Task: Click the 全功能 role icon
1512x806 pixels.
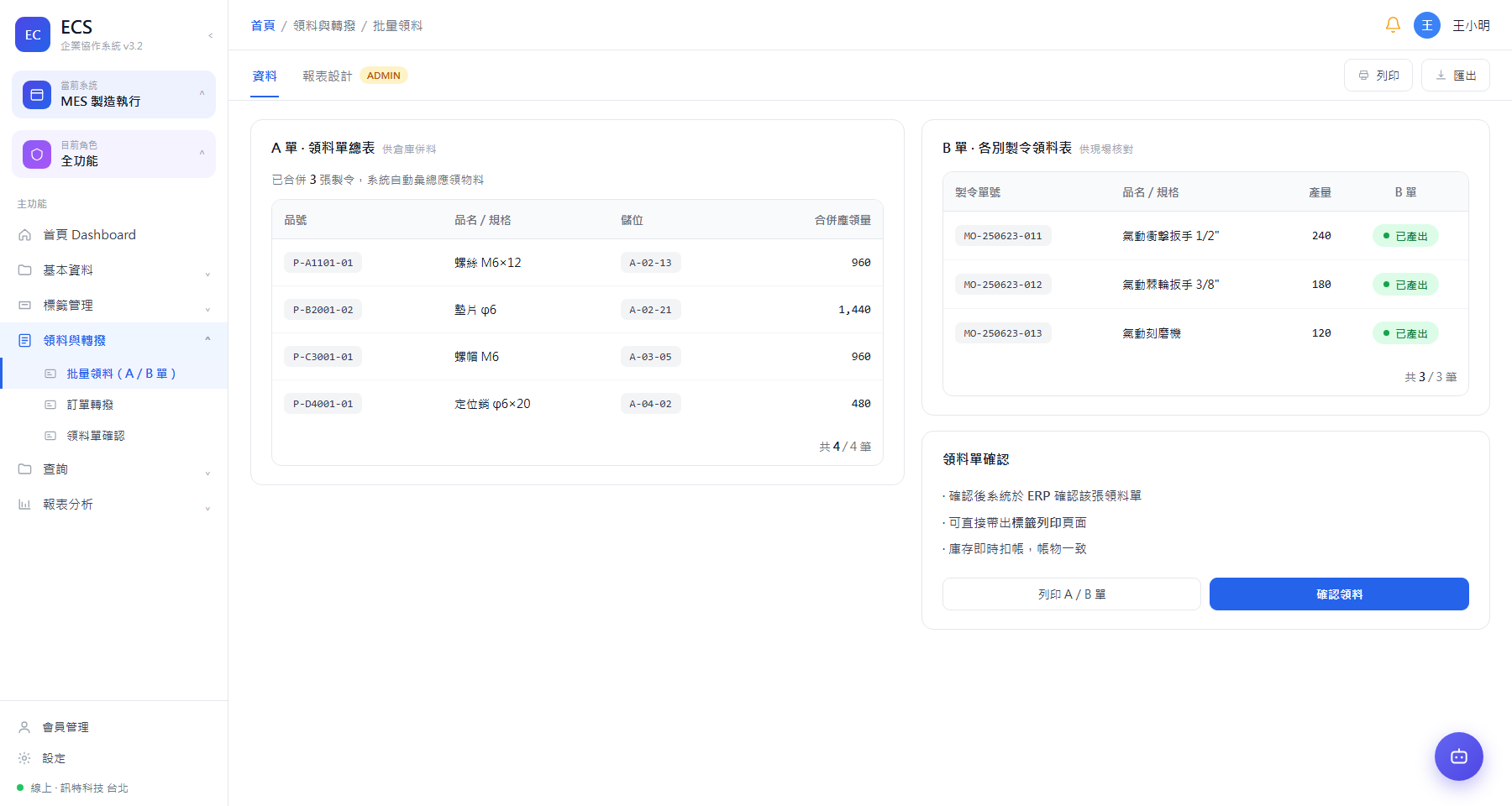Action: click(37, 154)
